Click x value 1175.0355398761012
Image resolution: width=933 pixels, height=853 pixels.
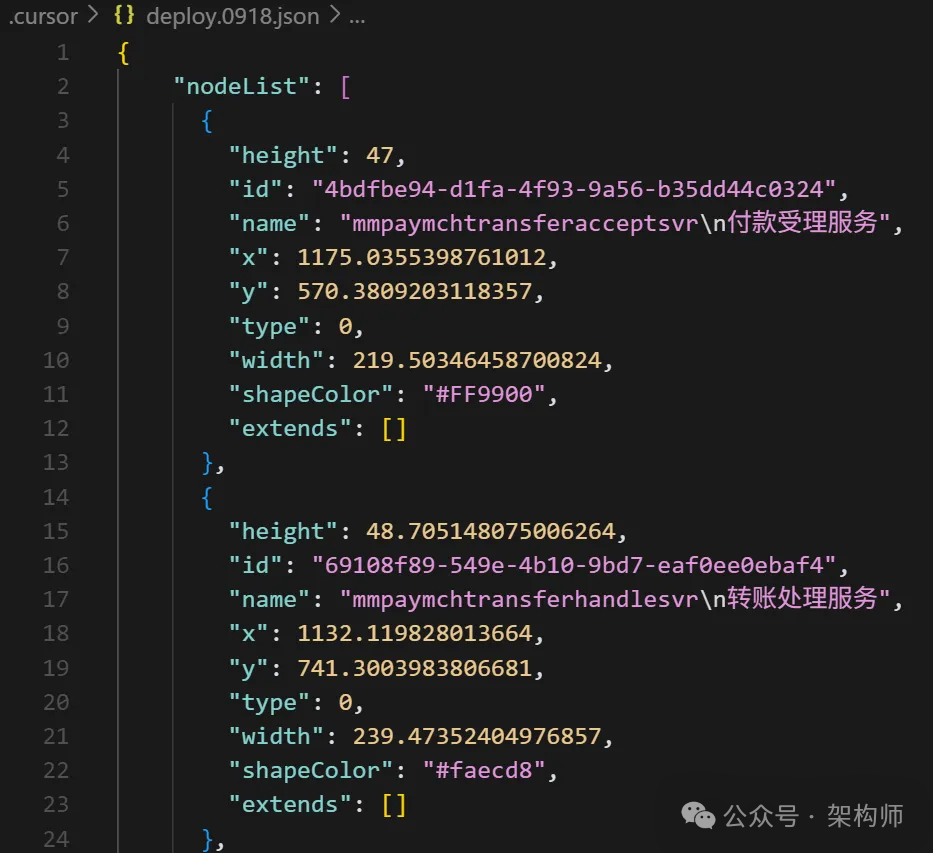click(x=421, y=258)
